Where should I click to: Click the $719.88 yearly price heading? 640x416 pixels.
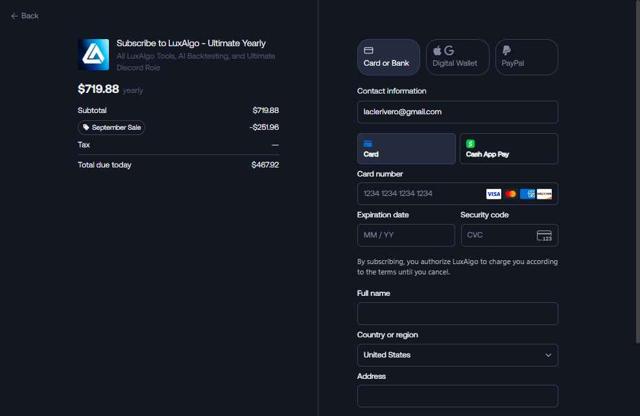tap(98, 89)
